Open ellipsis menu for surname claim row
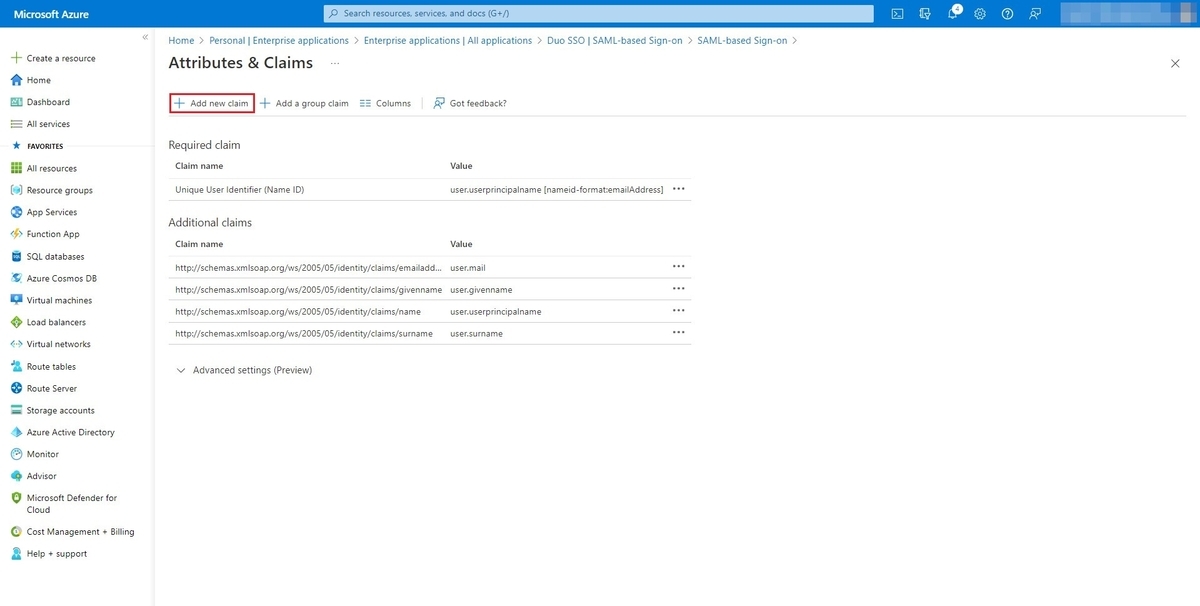 coord(679,333)
